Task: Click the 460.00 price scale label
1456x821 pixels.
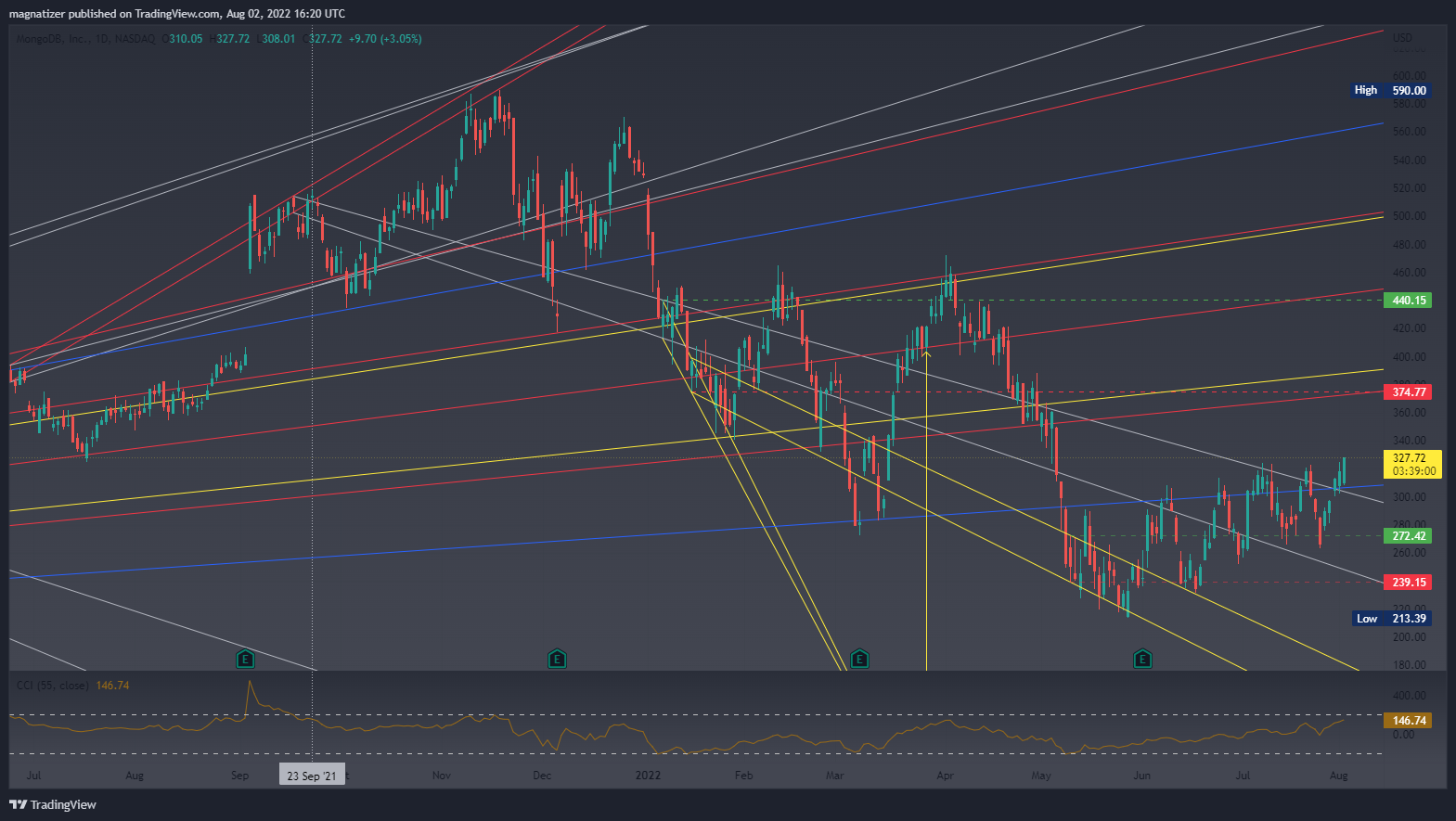Action: [x=1409, y=273]
